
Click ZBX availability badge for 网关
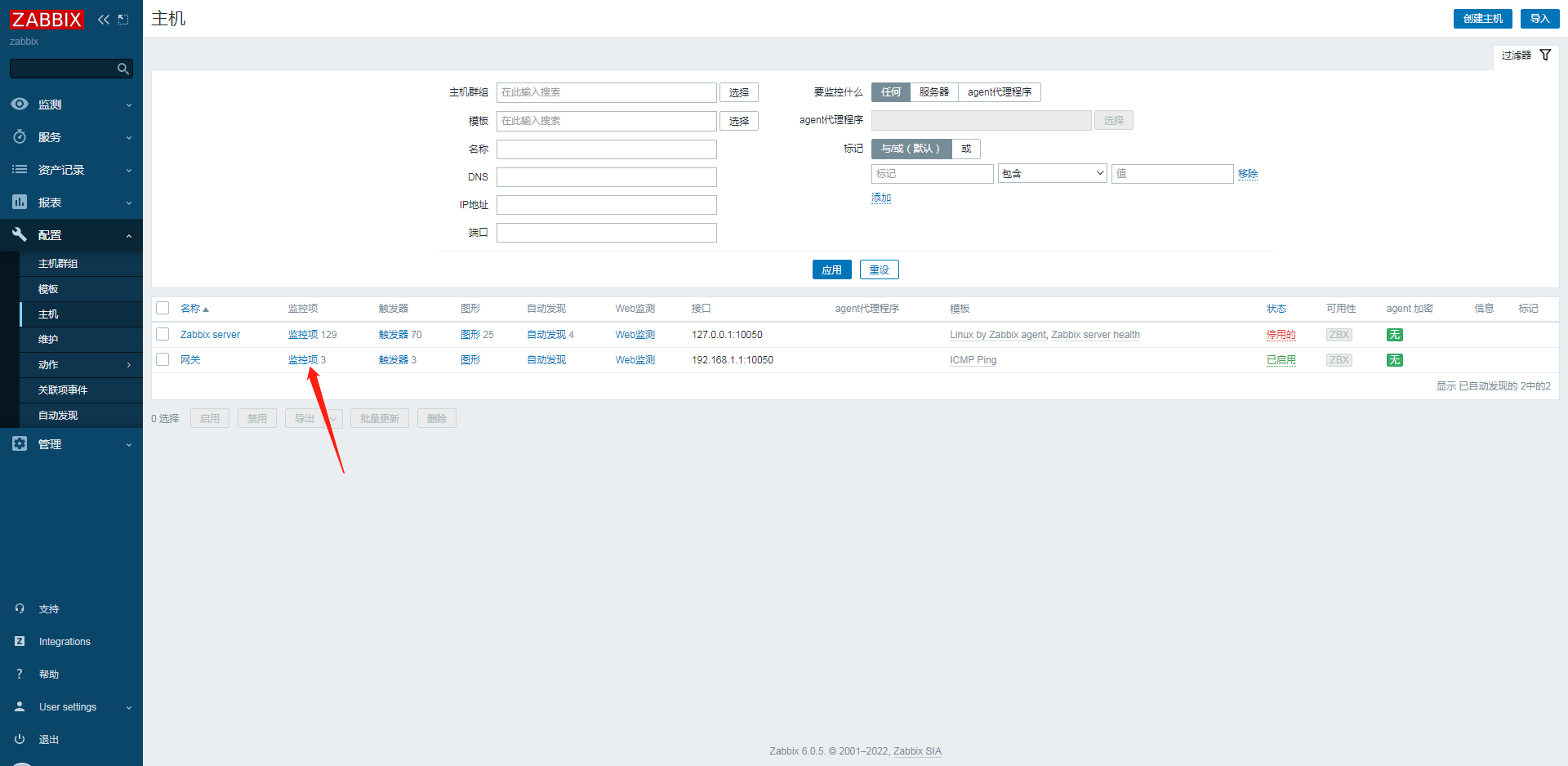1339,360
